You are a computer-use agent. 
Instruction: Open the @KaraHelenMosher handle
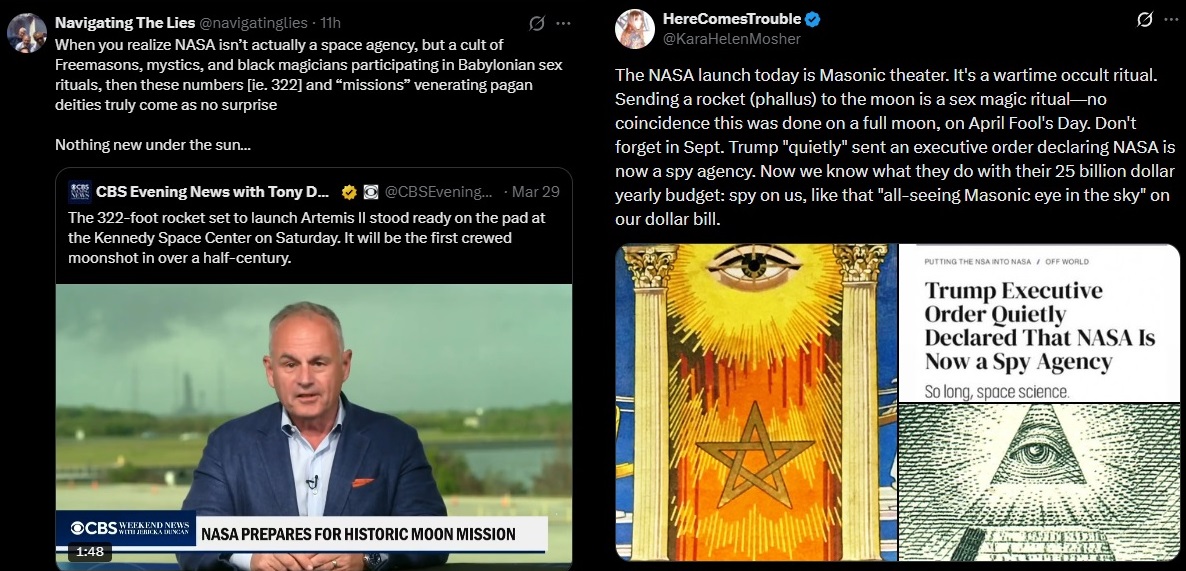731,39
